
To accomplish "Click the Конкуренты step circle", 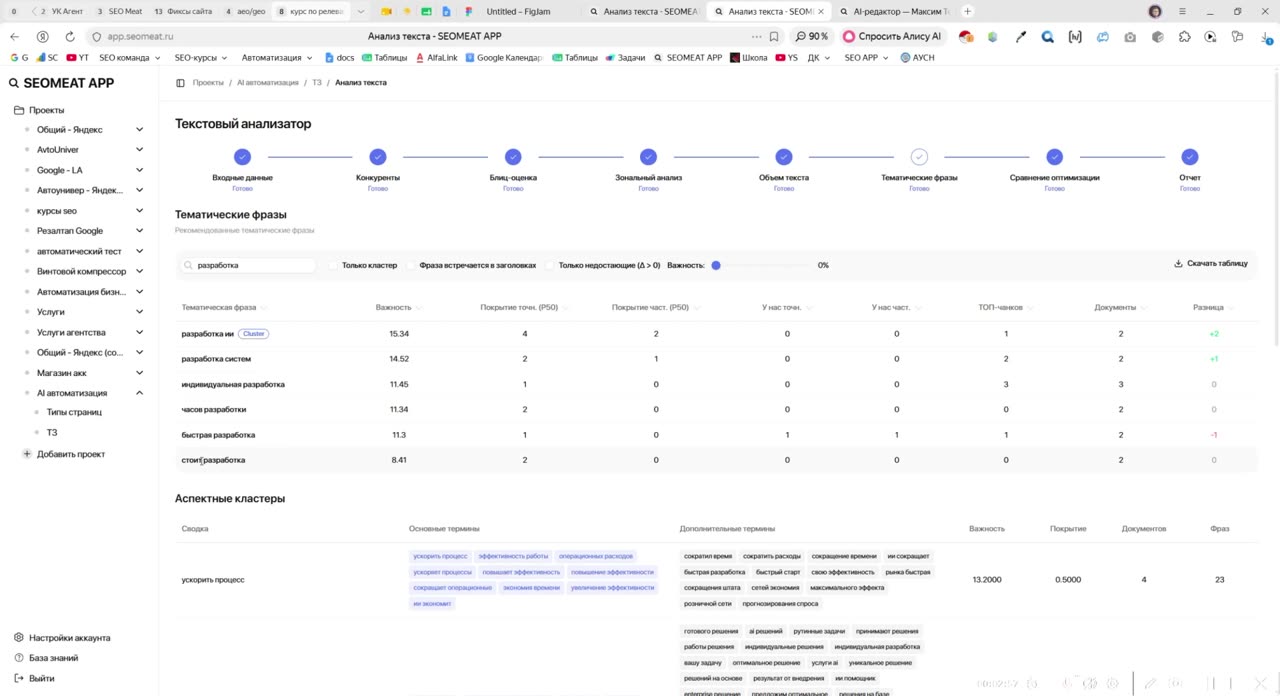I will click(377, 157).
